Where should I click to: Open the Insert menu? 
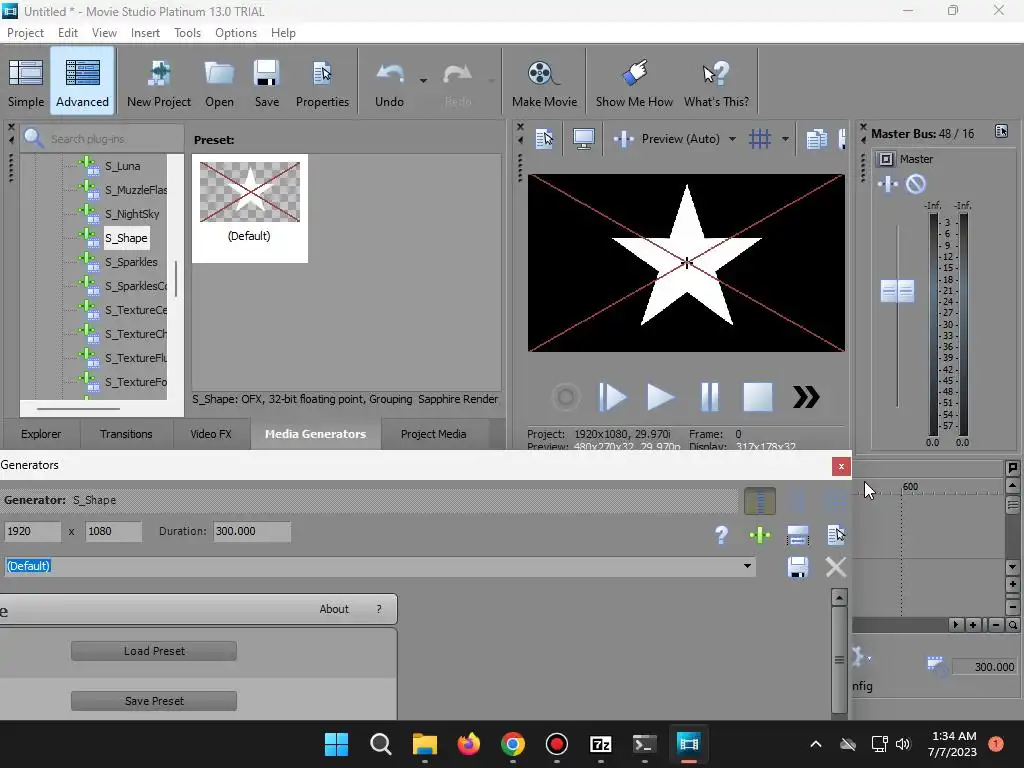[x=145, y=33]
